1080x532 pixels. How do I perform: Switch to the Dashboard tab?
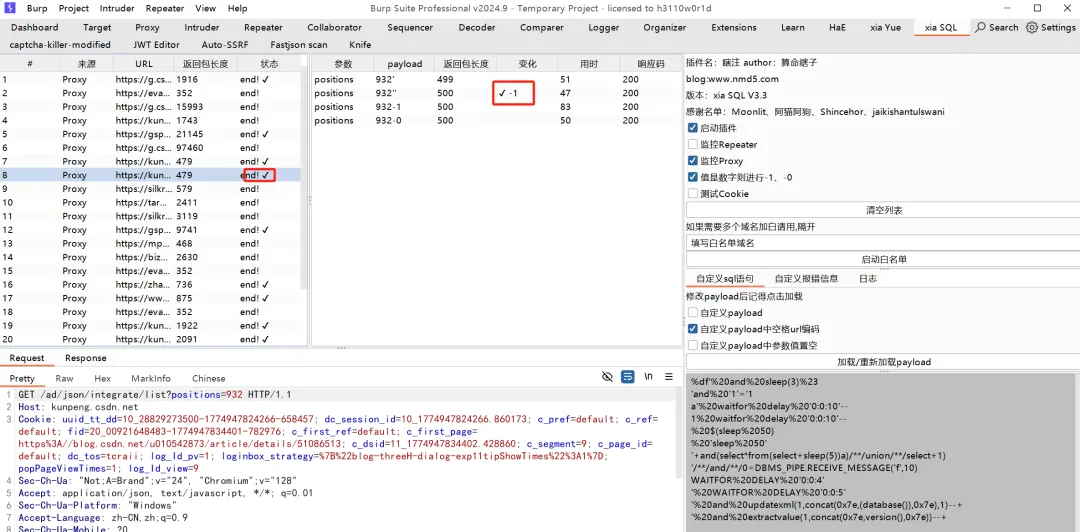click(34, 28)
